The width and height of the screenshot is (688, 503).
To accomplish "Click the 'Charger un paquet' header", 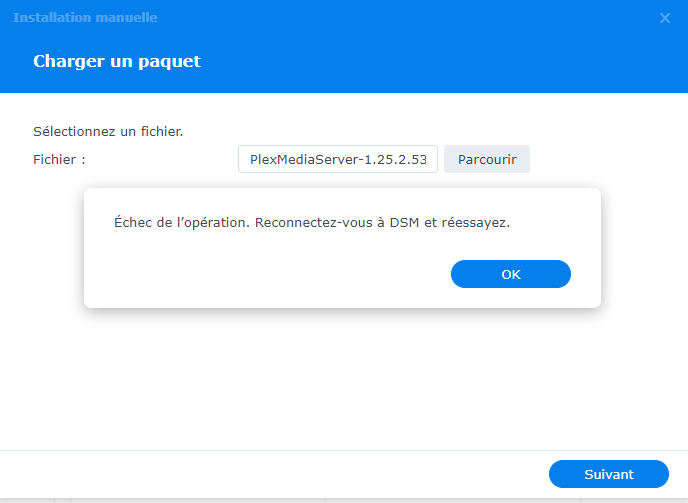I will click(x=117, y=61).
